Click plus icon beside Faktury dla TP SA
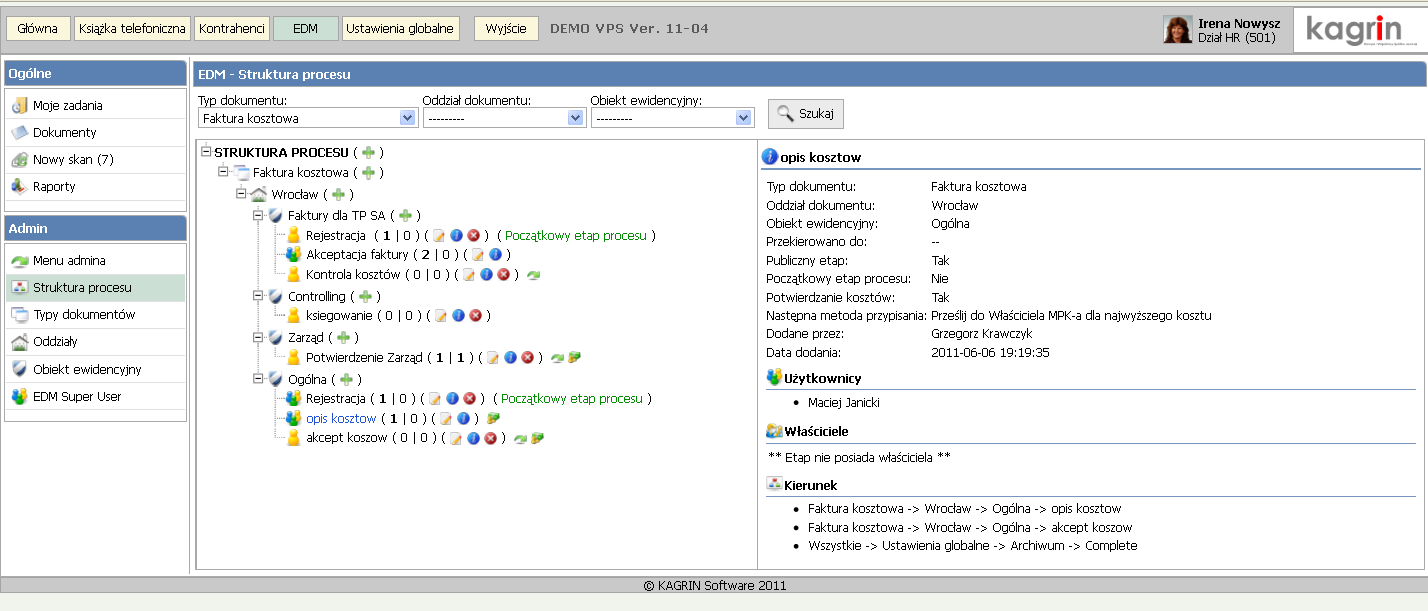Screen dimensions: 1428x611 tap(405, 215)
